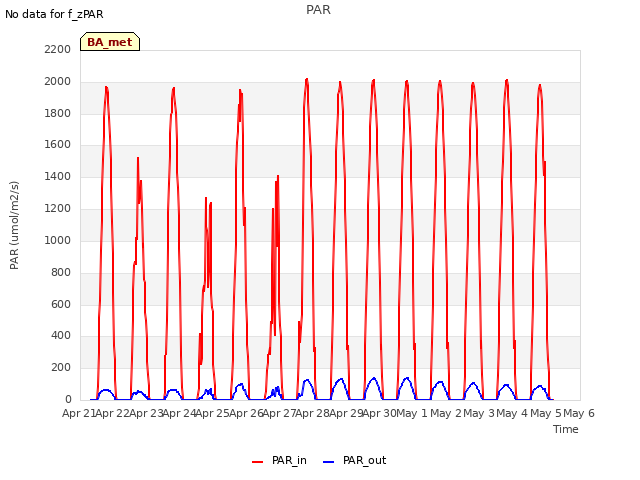Viewport: 640px width, 480px height.
Task: Click the x-axis label May 6
Action: 579,413
